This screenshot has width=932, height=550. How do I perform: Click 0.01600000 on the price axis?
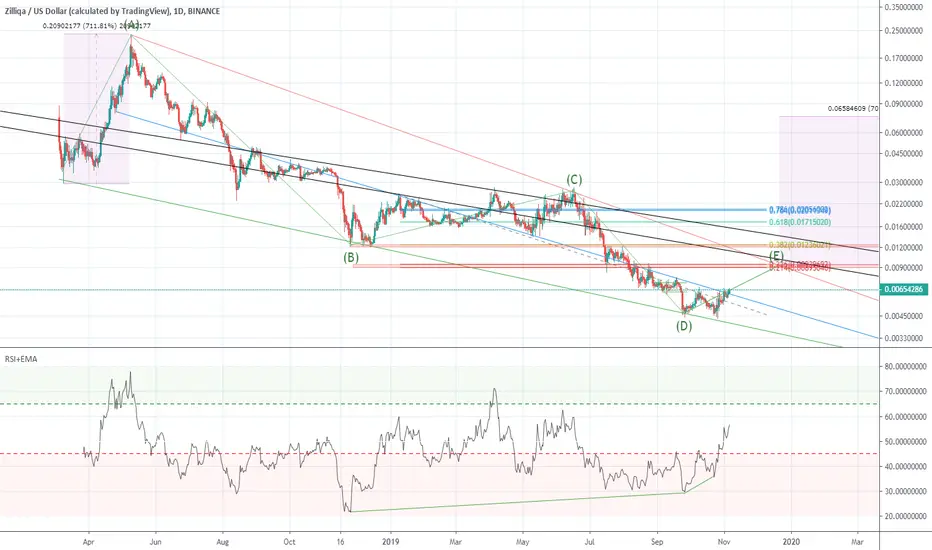tap(903, 227)
